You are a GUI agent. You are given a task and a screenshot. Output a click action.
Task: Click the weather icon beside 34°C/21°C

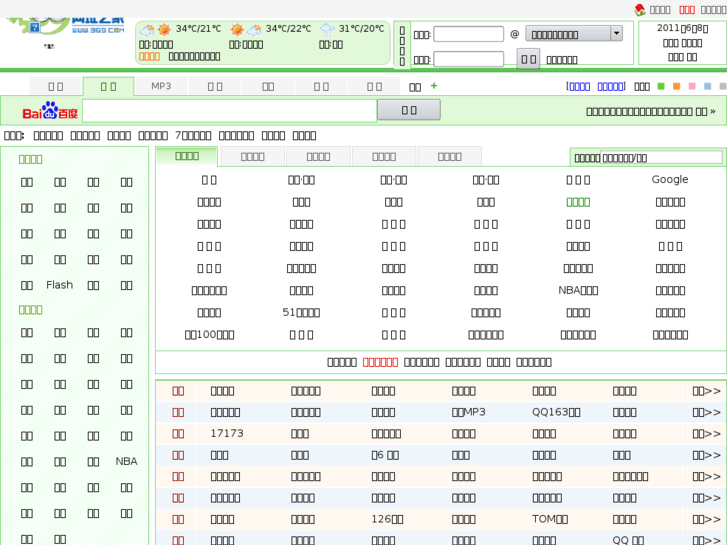(x=155, y=30)
